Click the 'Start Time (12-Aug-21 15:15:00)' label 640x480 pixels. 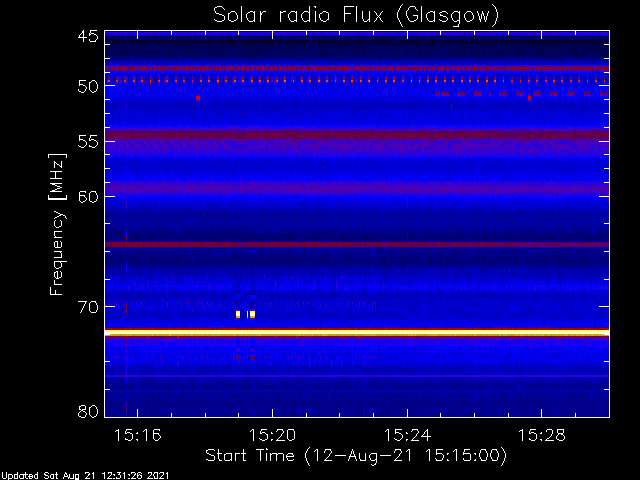coord(356,456)
